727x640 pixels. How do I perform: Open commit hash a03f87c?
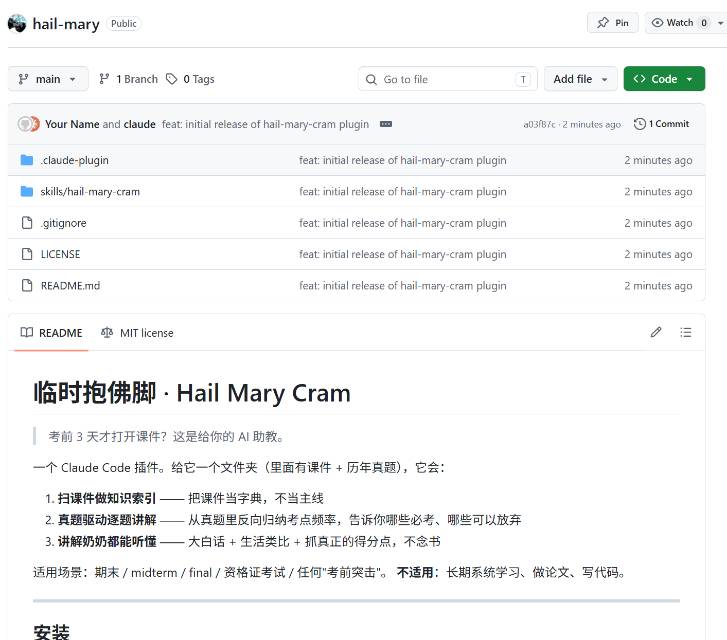[x=539, y=124]
